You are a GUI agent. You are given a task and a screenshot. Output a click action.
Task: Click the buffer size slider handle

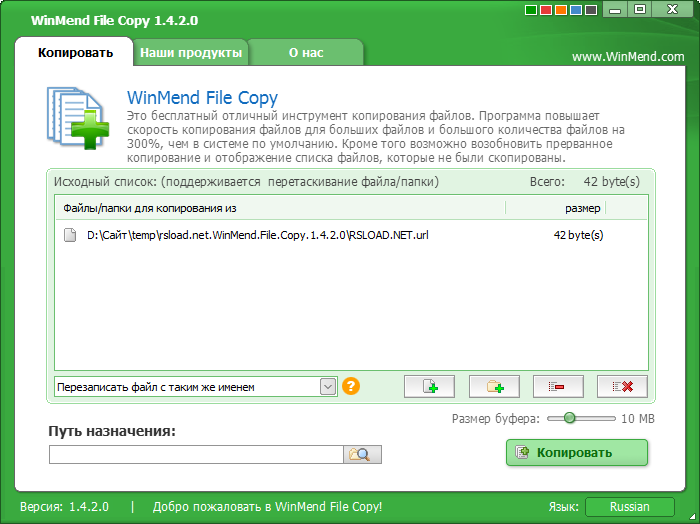click(569, 418)
